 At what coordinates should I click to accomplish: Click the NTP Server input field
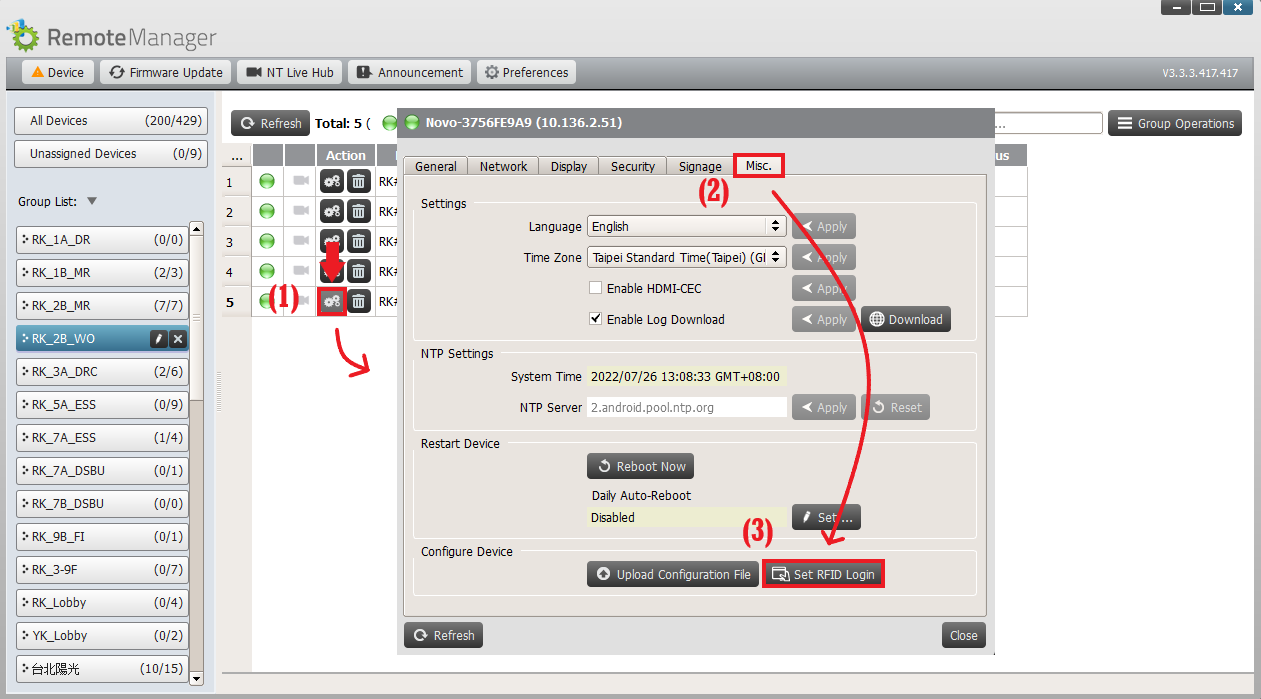(686, 406)
